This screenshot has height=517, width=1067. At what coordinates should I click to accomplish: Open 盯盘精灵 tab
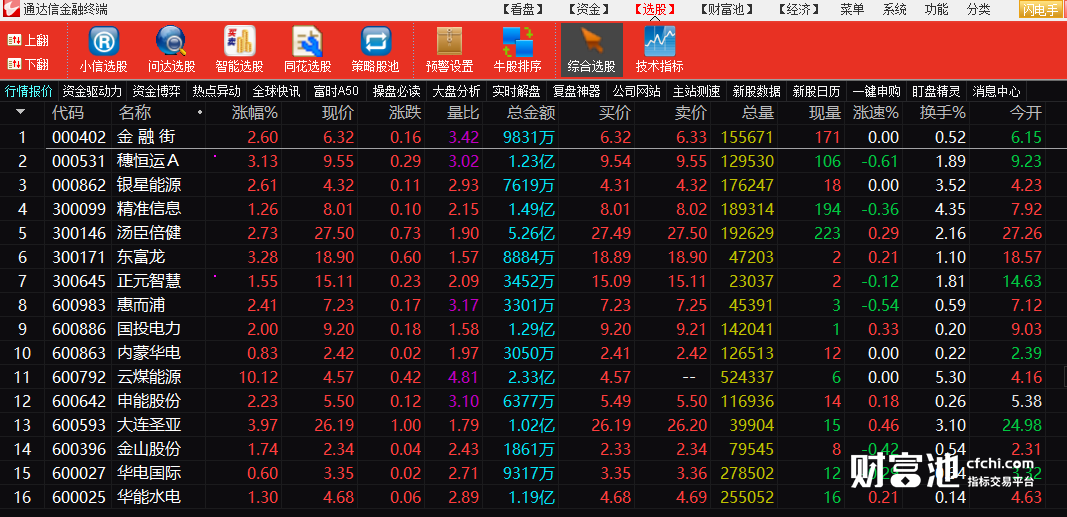pyautogui.click(x=936, y=92)
